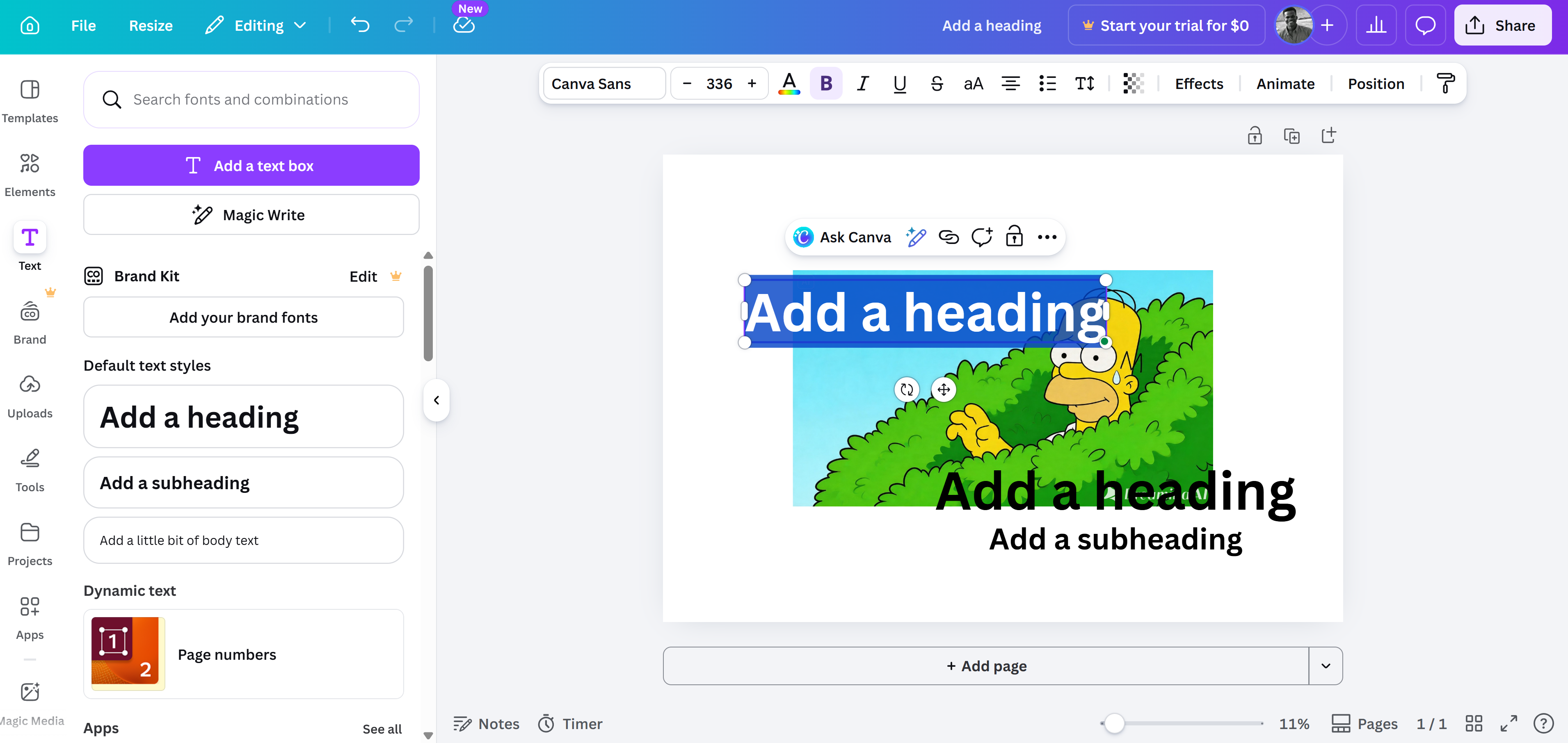
Task: Add a new page icon above canvas
Action: (x=1329, y=135)
